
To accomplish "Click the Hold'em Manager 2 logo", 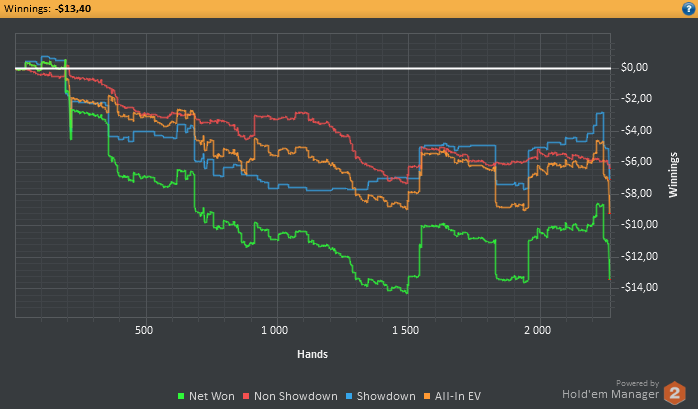I will point(674,393).
